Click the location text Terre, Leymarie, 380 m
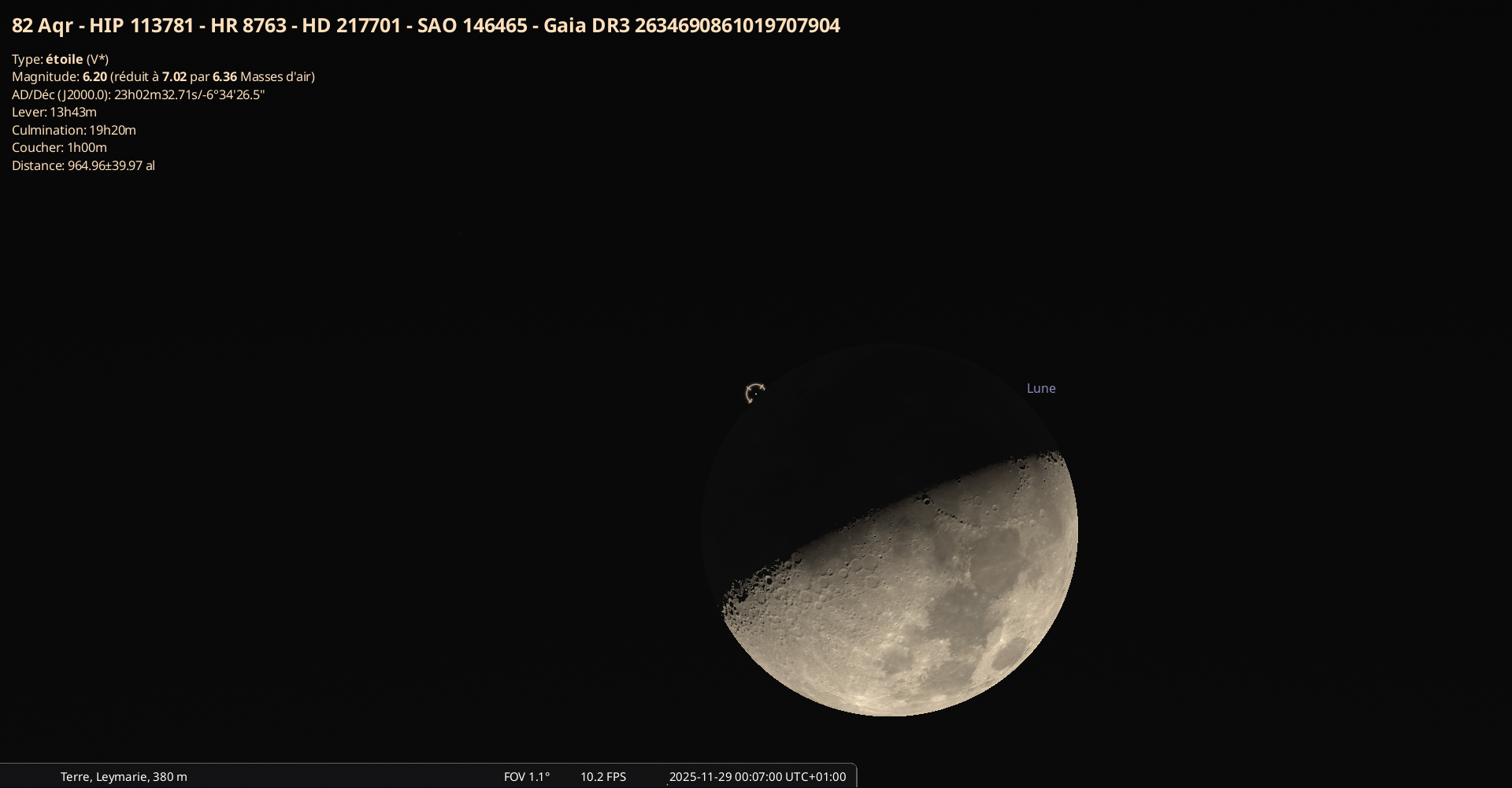Viewport: 1512px width, 788px height. click(124, 776)
